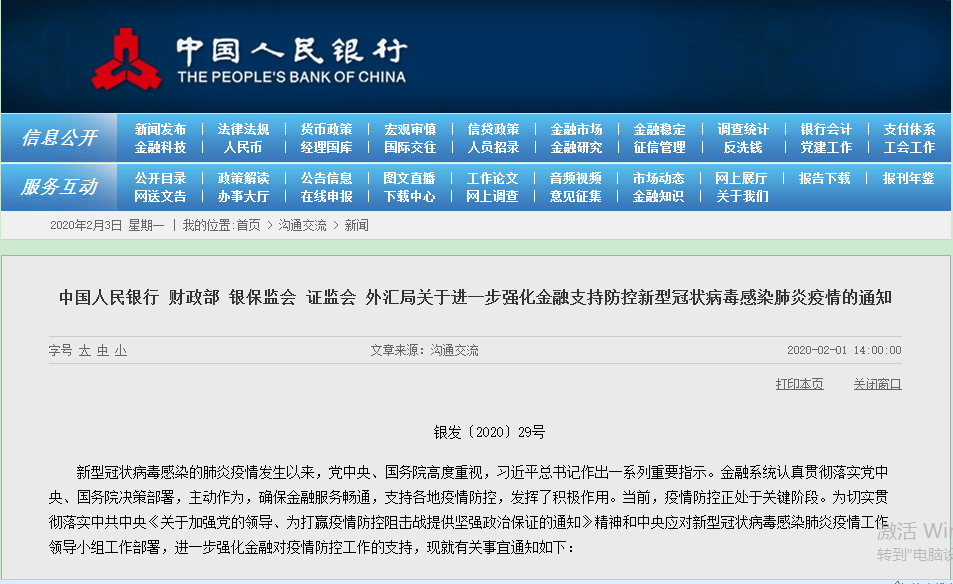Image resolution: width=953 pixels, height=584 pixels.
Task: Go to 图文直播 page
Action: pyautogui.click(x=409, y=179)
